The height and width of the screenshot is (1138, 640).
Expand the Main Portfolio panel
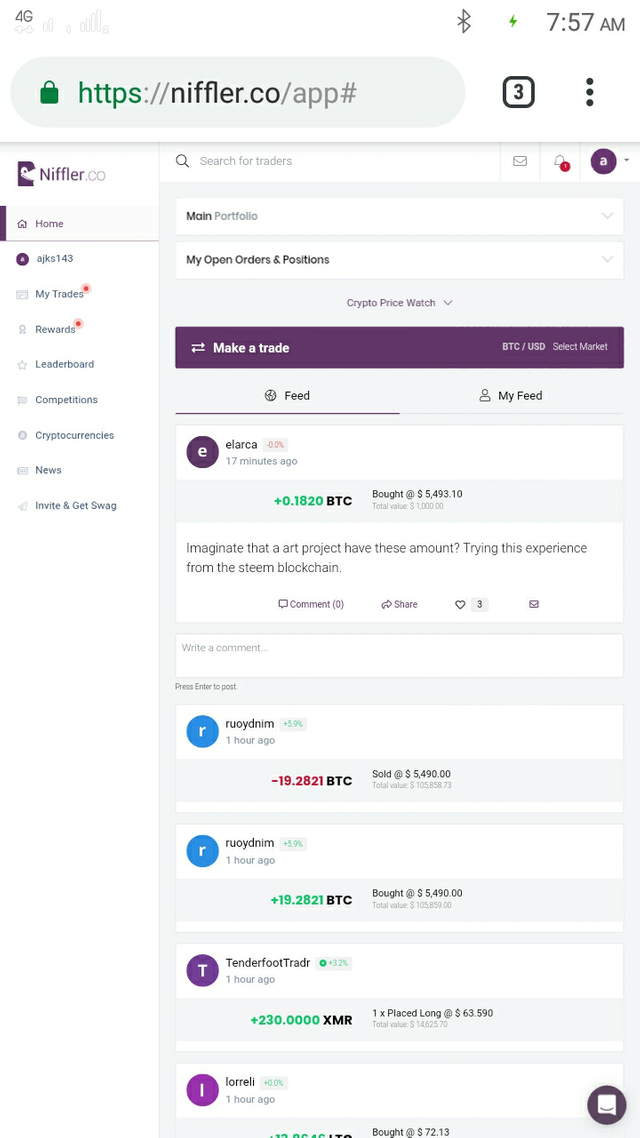click(x=399, y=216)
